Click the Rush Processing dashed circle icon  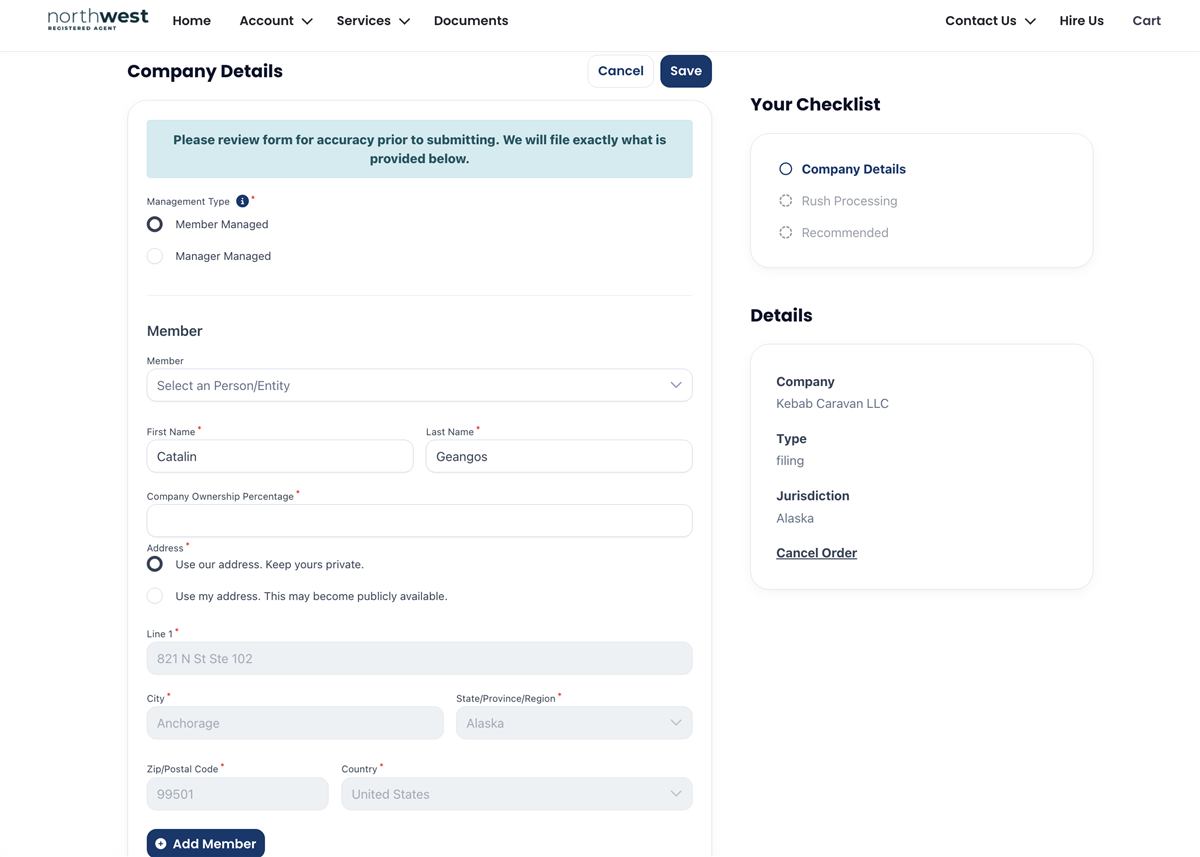tap(785, 201)
